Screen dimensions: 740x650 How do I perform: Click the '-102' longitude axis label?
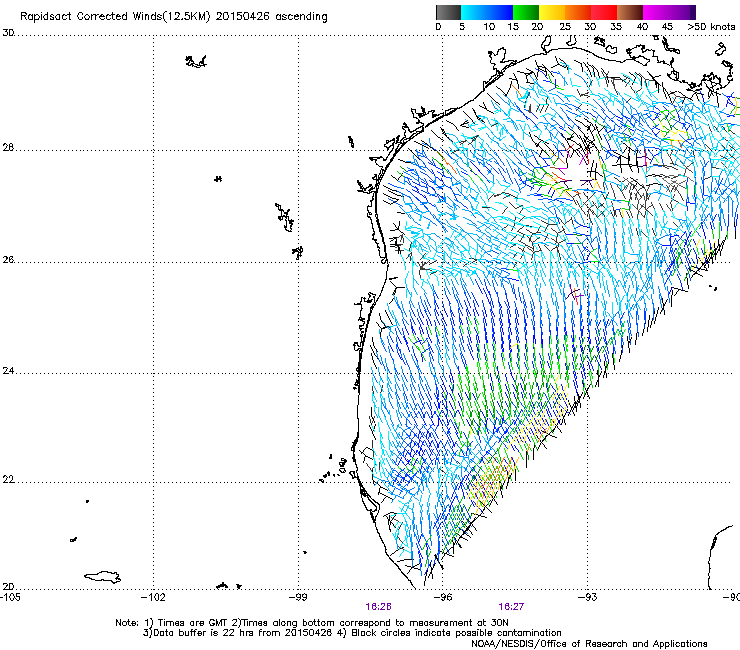coord(153,597)
